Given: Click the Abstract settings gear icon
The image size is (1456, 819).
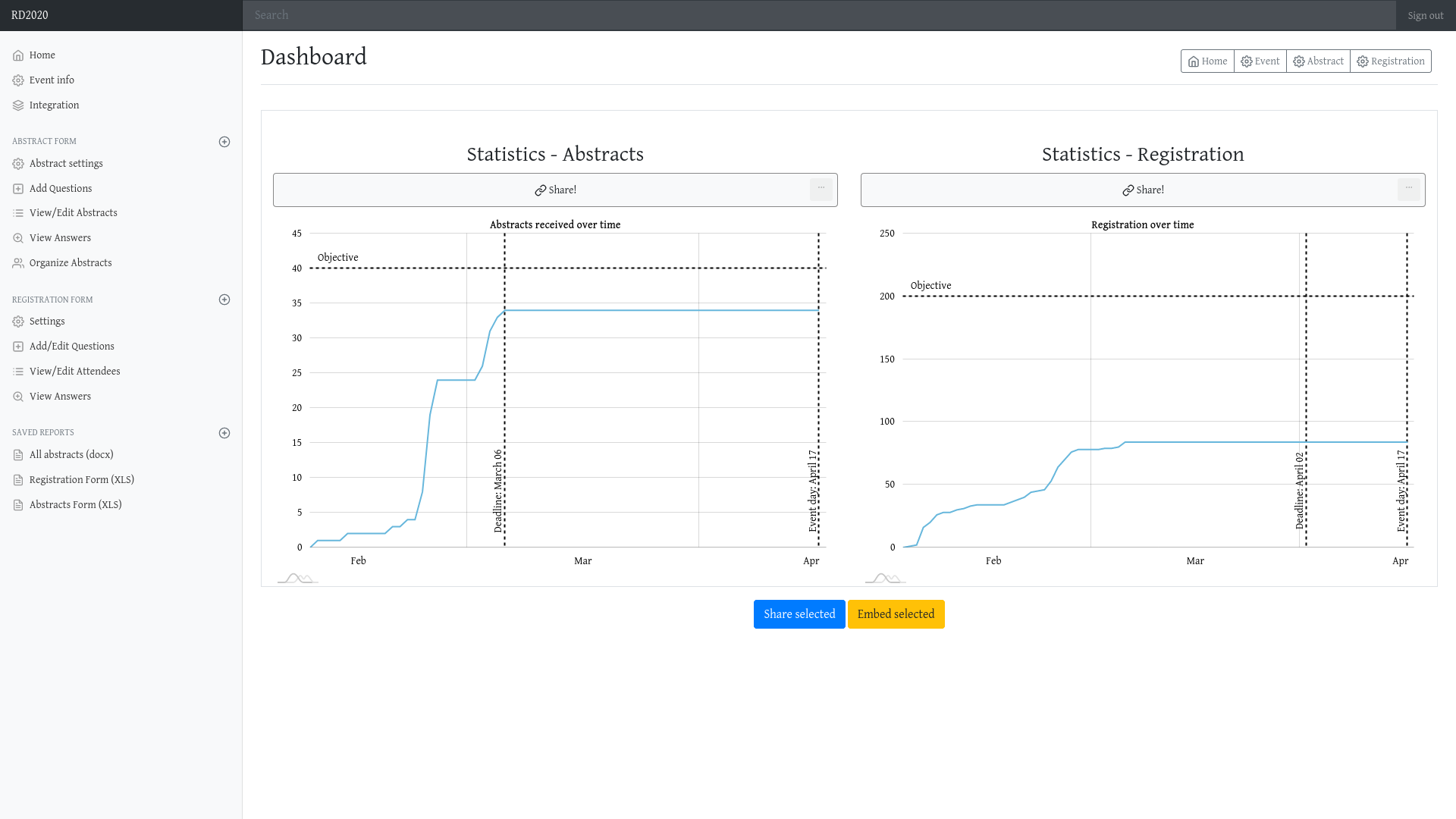Looking at the screenshot, I should tap(18, 164).
